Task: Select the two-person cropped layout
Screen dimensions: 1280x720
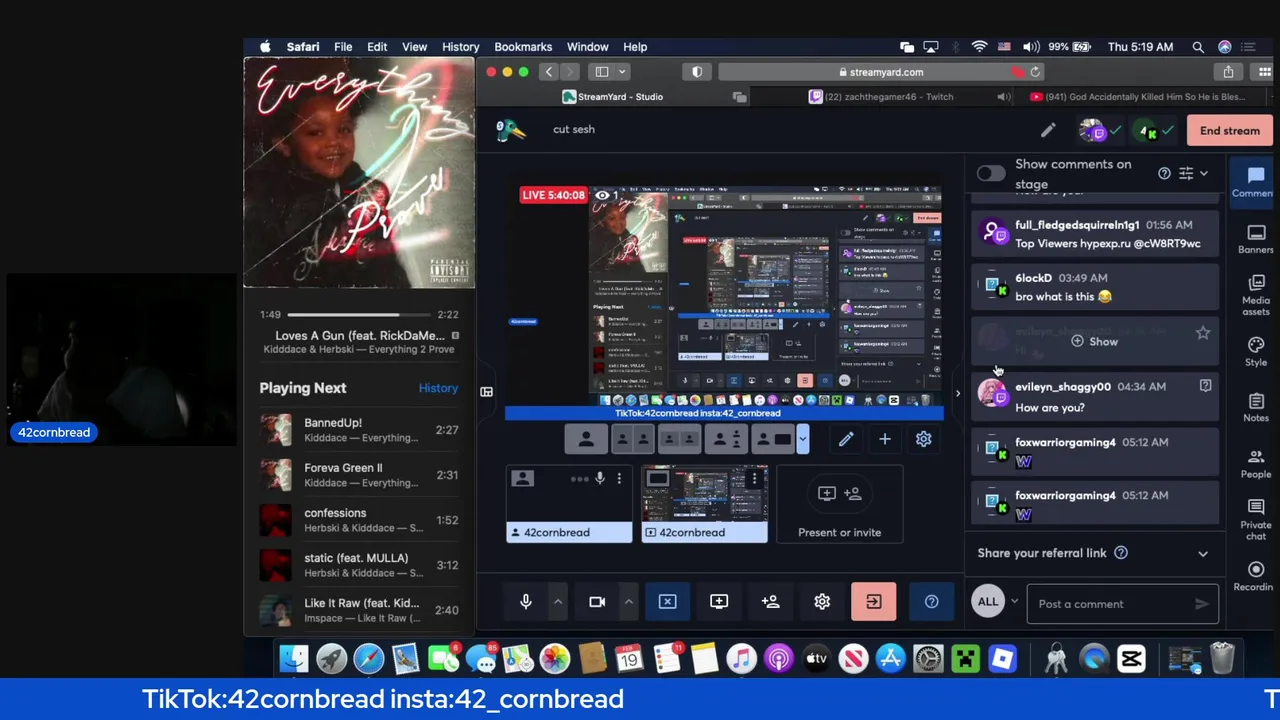Action: tap(632, 439)
